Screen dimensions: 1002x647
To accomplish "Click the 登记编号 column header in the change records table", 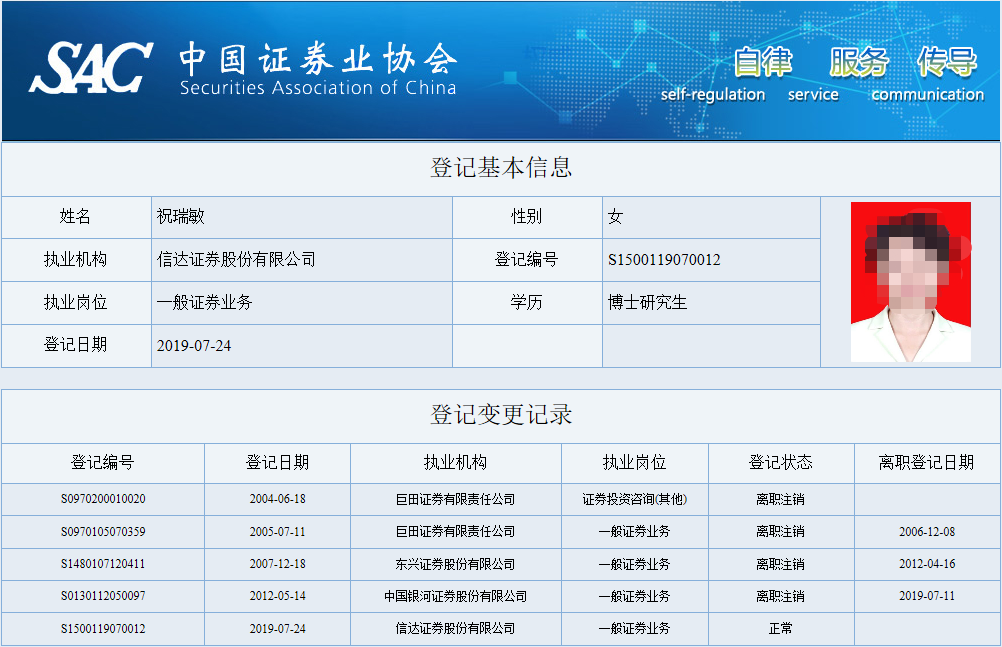I will click(102, 462).
